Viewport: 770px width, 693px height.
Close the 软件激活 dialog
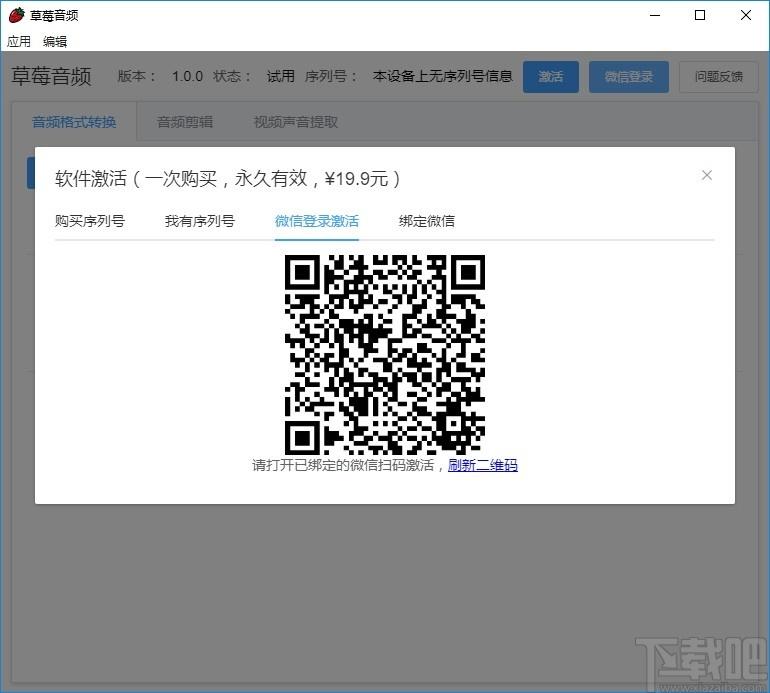pyautogui.click(x=707, y=175)
